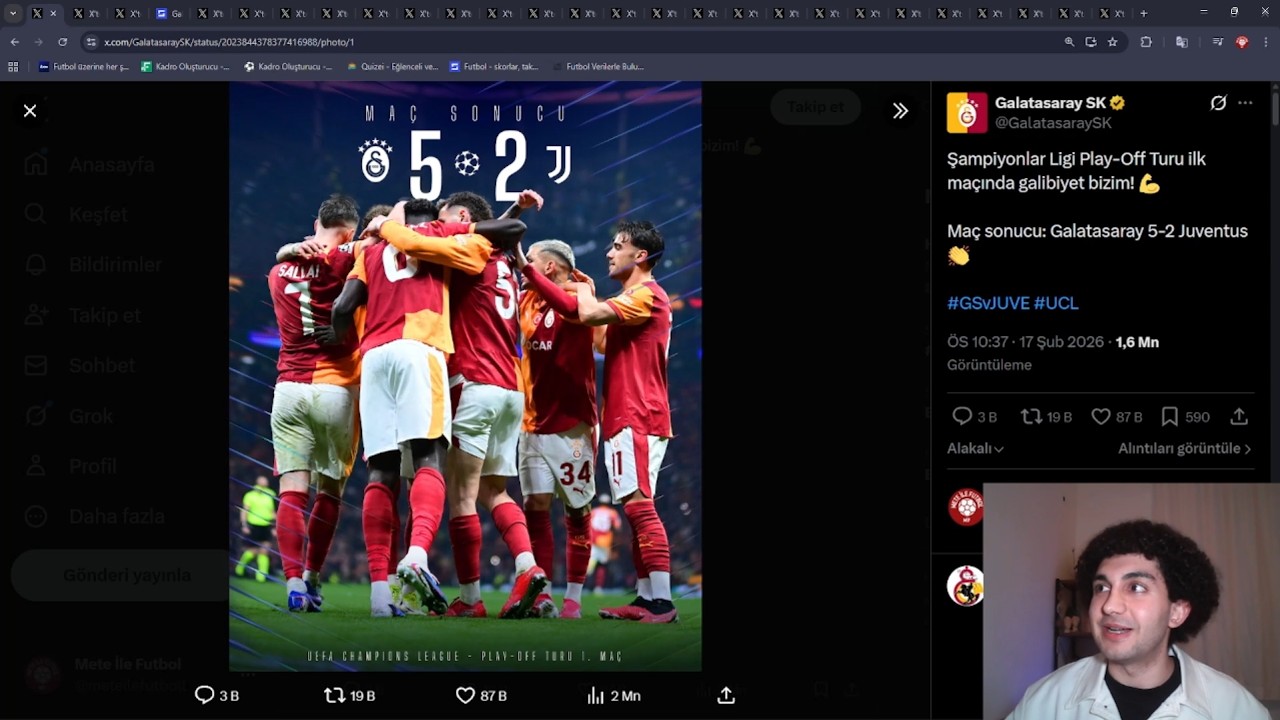1280x720 pixels.
Task: Open first reply's red circular avatar
Action: (x=965, y=508)
